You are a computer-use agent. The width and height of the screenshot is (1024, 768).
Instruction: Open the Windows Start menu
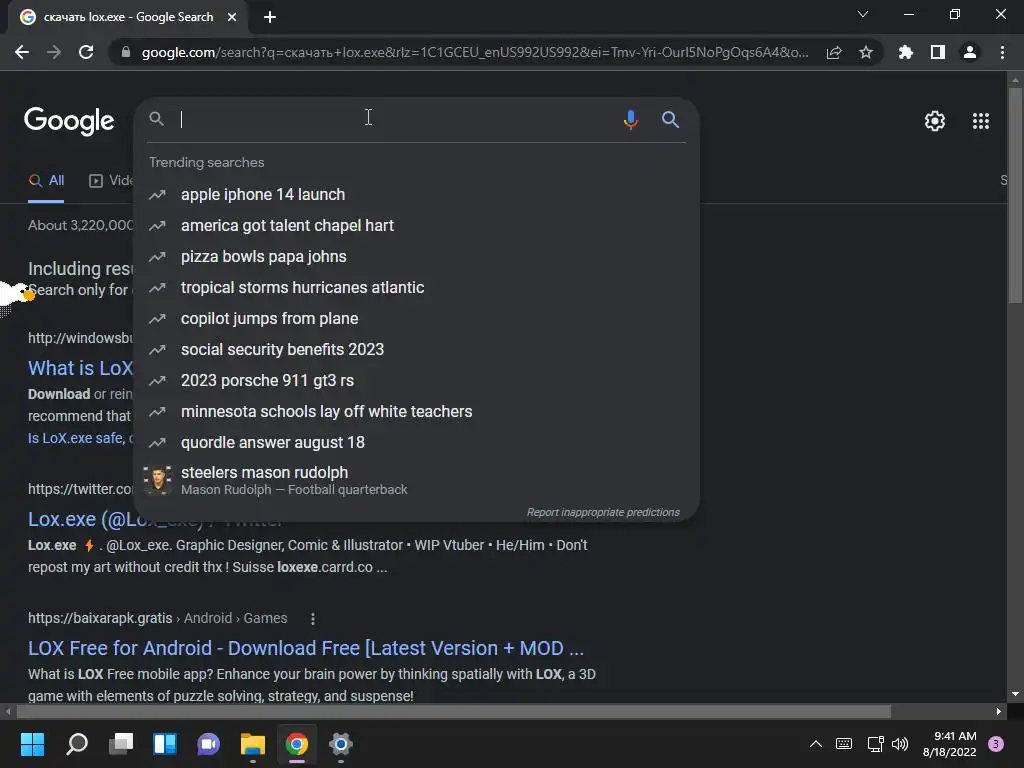pyautogui.click(x=32, y=744)
